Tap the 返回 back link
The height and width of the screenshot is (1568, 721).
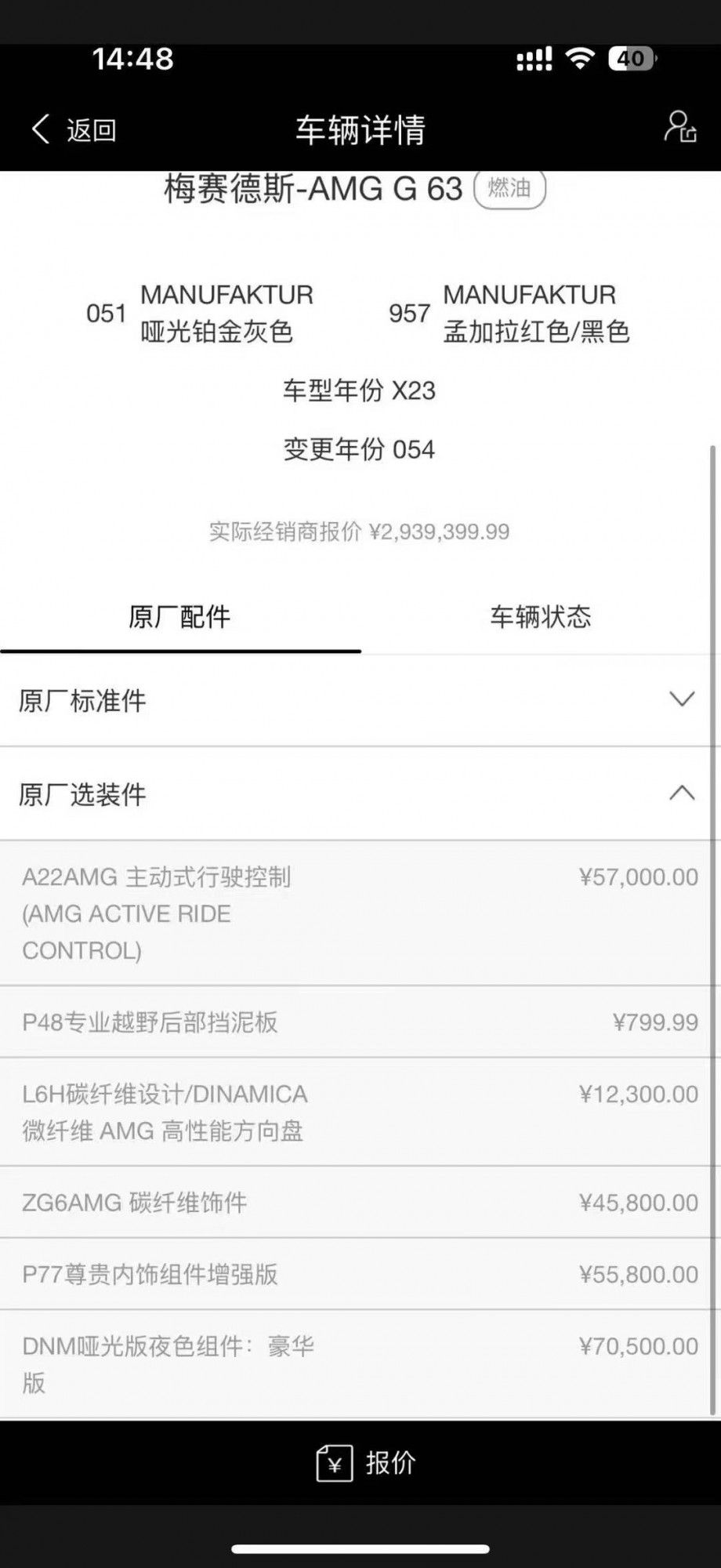coord(91,129)
